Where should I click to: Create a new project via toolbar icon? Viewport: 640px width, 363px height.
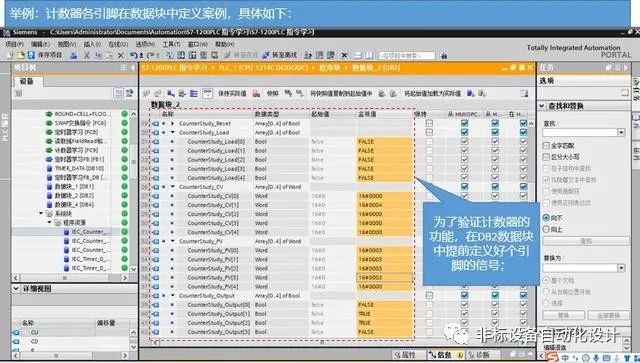pyautogui.click(x=10, y=55)
